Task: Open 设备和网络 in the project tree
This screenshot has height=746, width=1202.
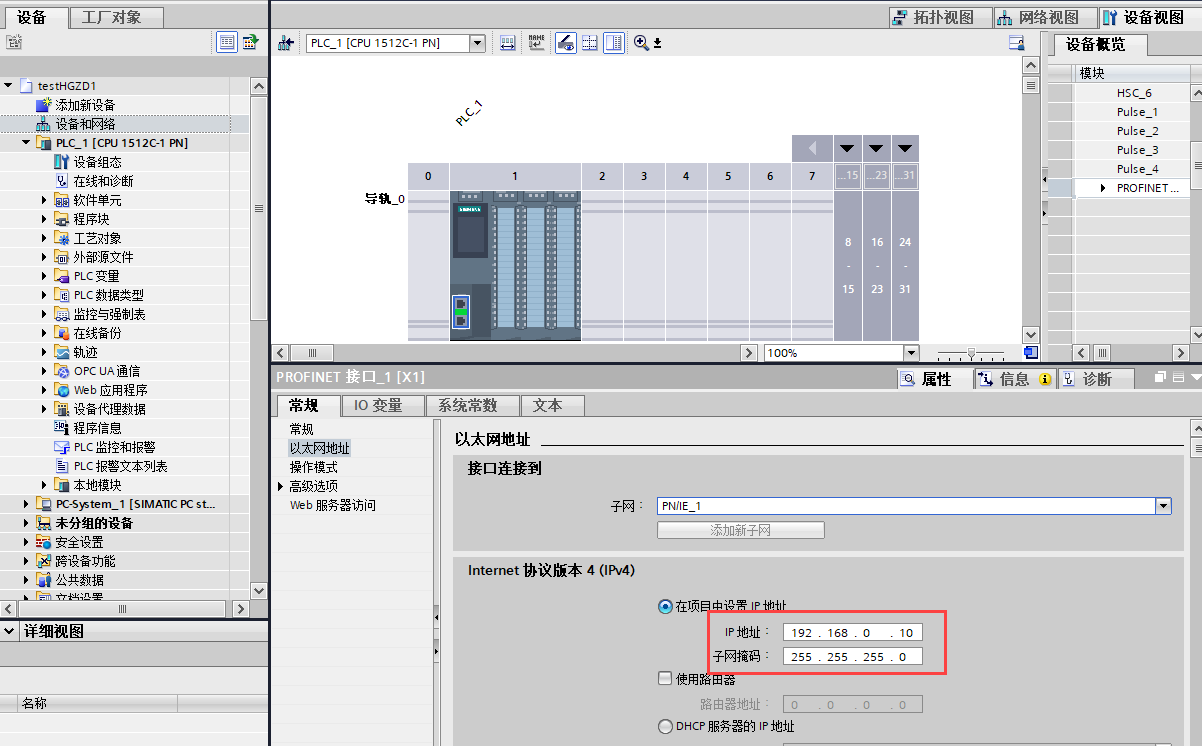Action: coord(85,124)
